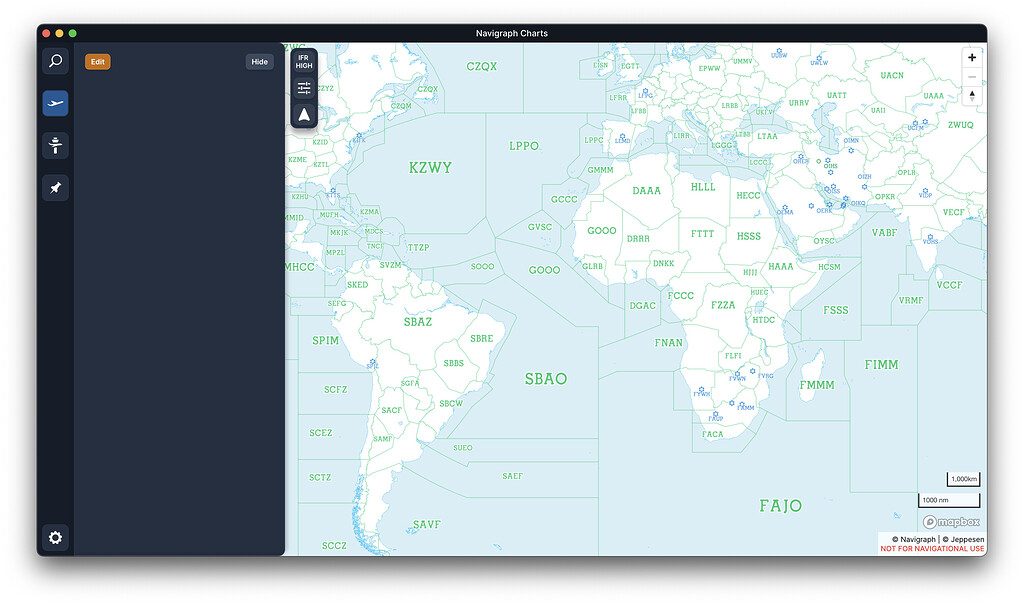Image resolution: width=1024 pixels, height=605 pixels.
Task: Select the pinboard pushpin tool
Action: coord(55,187)
